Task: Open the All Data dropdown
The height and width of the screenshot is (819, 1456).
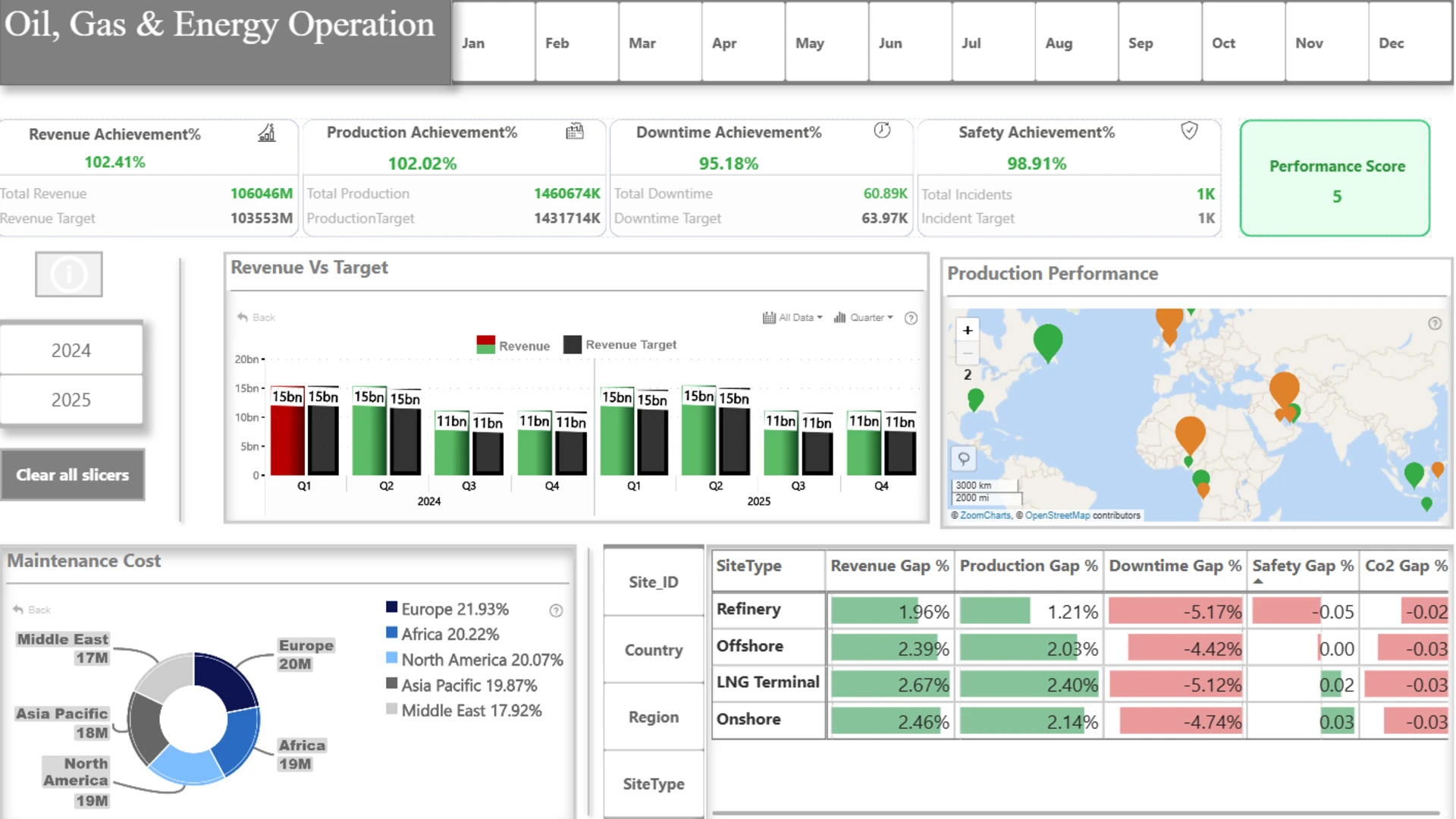Action: coord(792,318)
